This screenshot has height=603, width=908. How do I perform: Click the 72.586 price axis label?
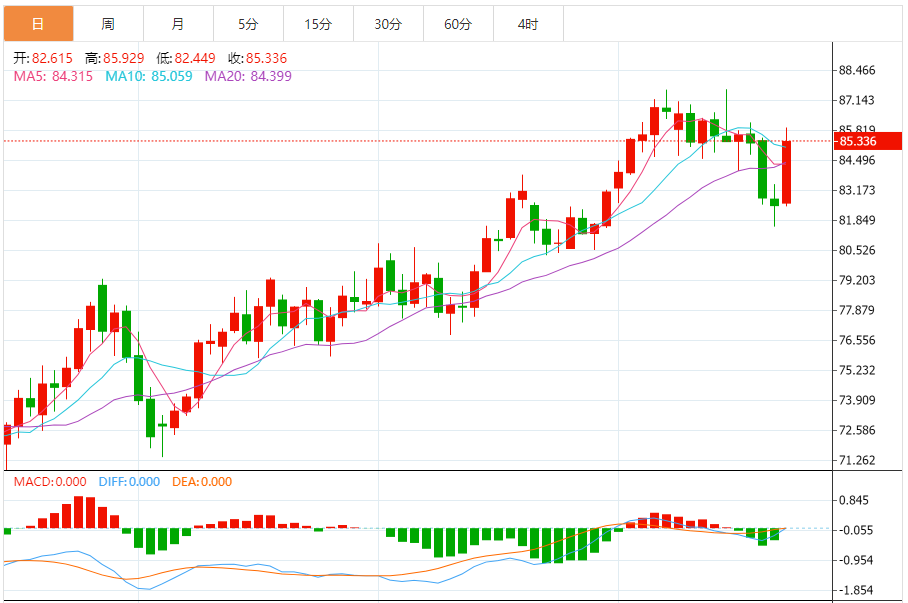(x=857, y=430)
